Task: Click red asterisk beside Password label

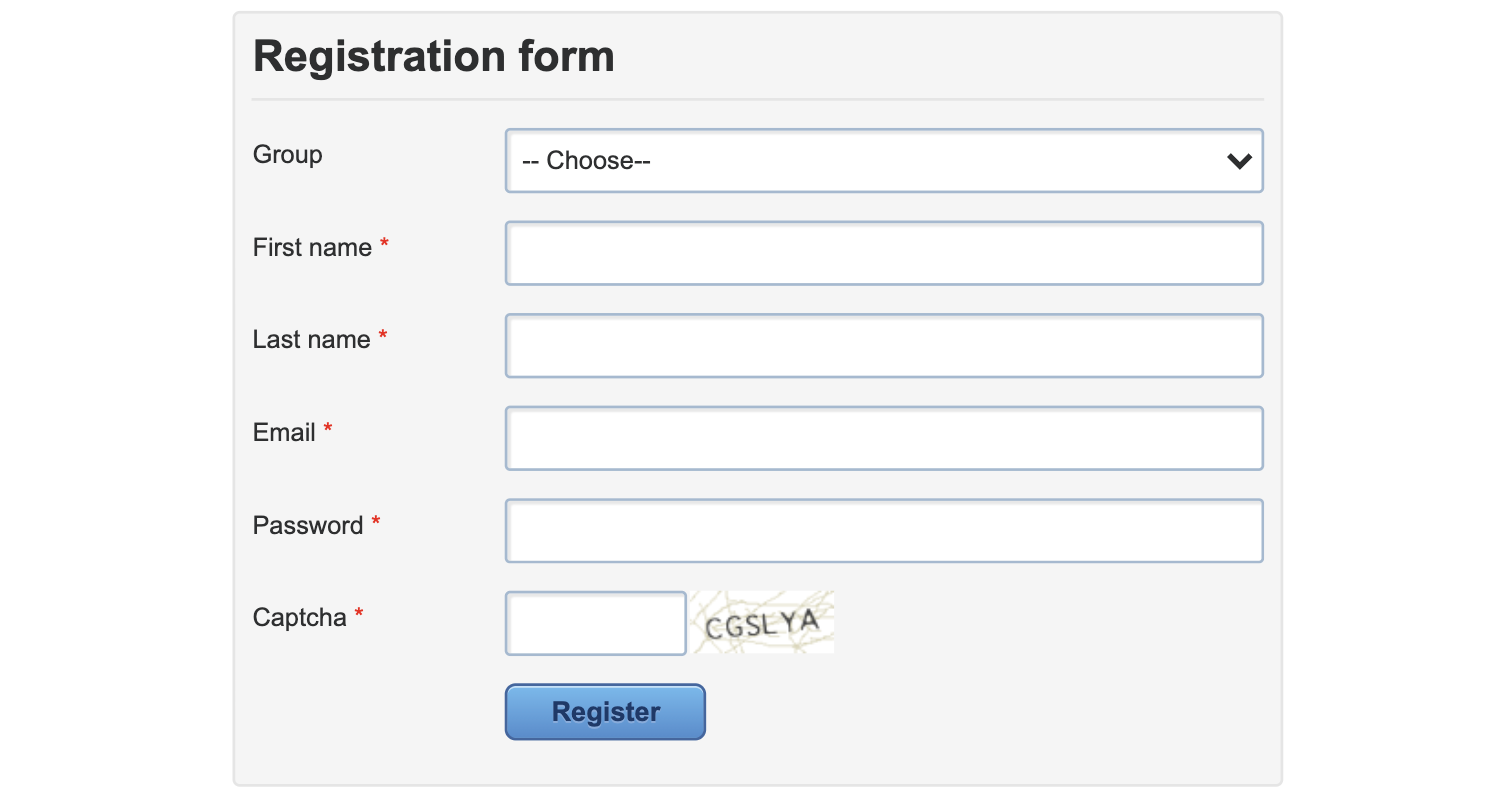Action: click(x=376, y=523)
